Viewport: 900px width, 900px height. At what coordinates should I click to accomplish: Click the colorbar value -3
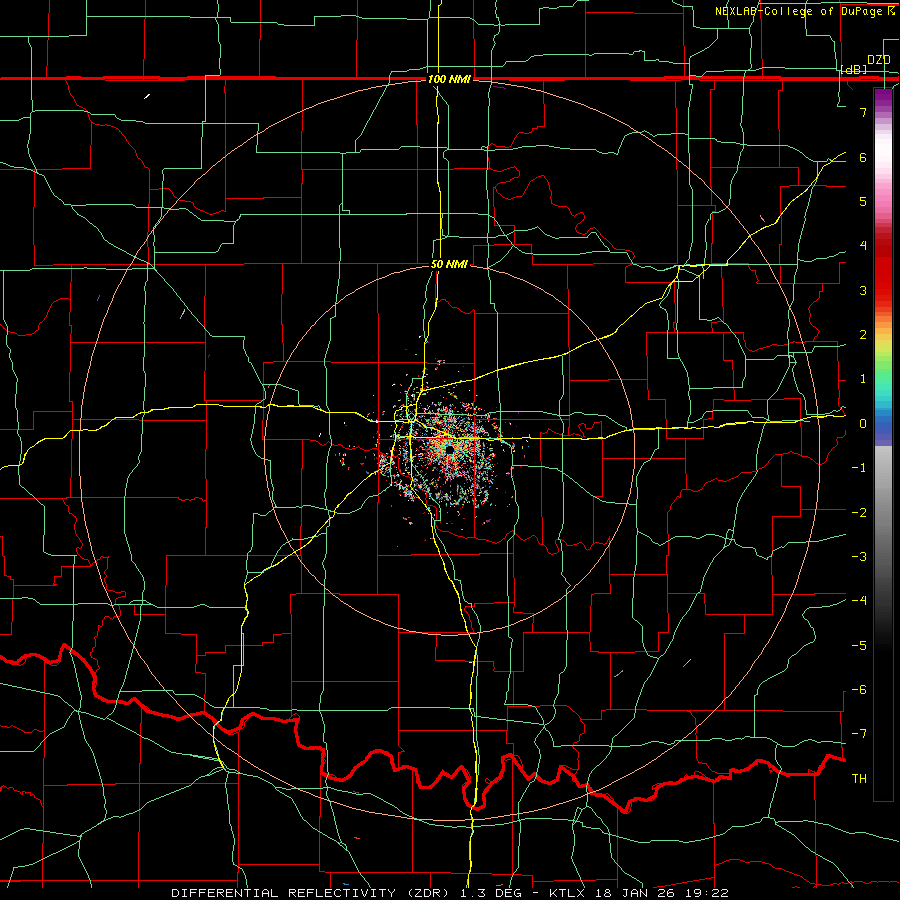(x=859, y=557)
